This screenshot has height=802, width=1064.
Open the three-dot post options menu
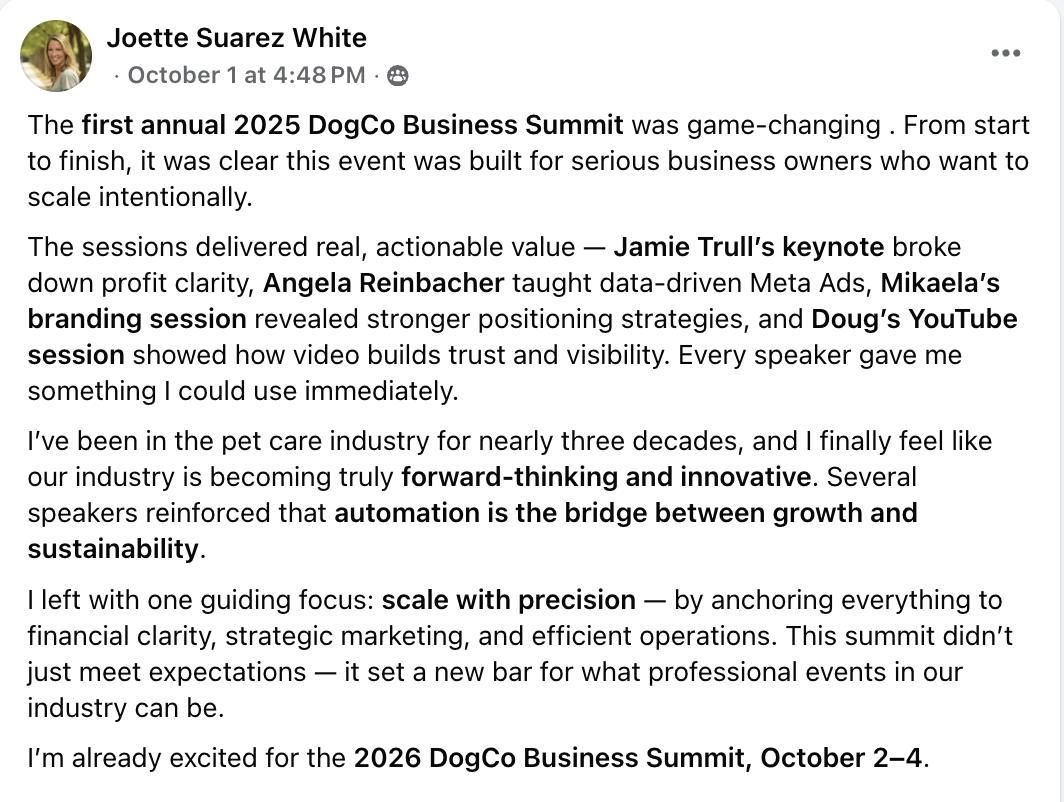pyautogui.click(x=1006, y=53)
